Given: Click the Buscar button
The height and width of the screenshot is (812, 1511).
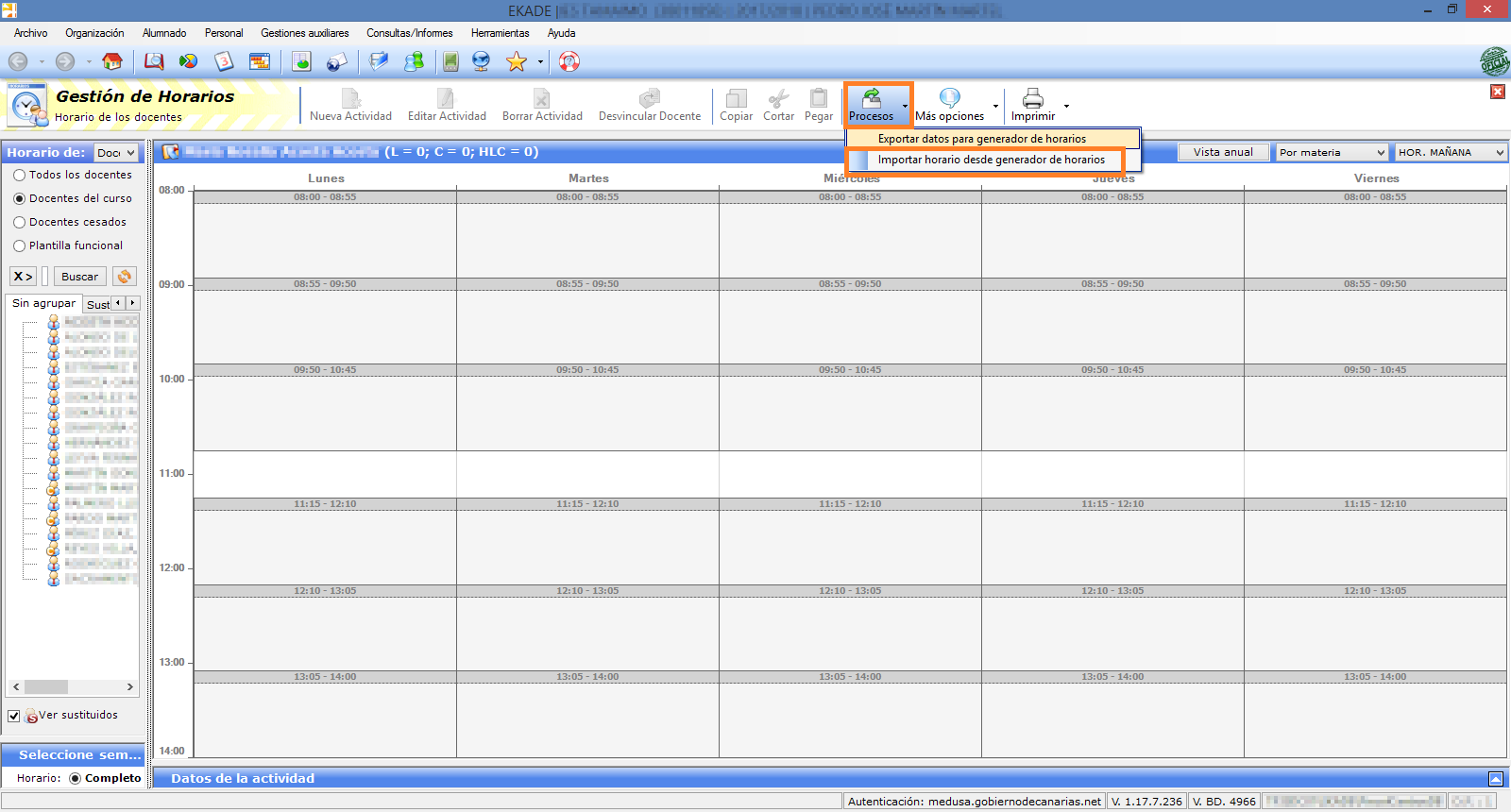Looking at the screenshot, I should click(80, 277).
